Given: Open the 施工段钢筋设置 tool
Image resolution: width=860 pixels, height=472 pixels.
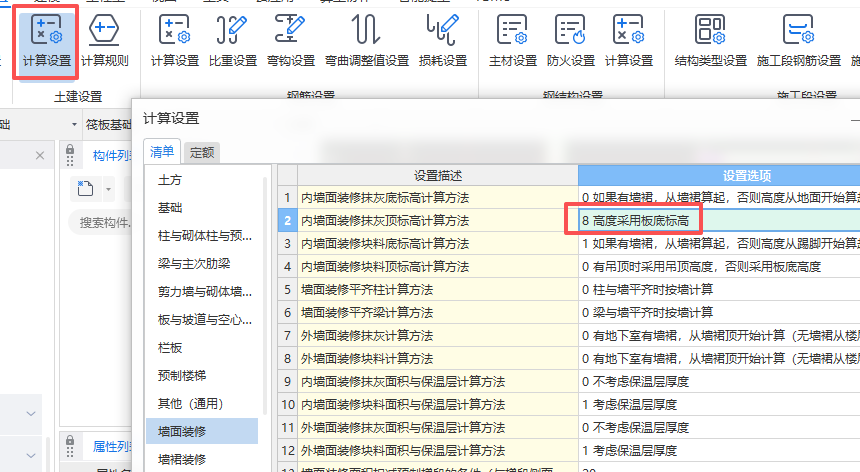Looking at the screenshot, I should 799,42.
